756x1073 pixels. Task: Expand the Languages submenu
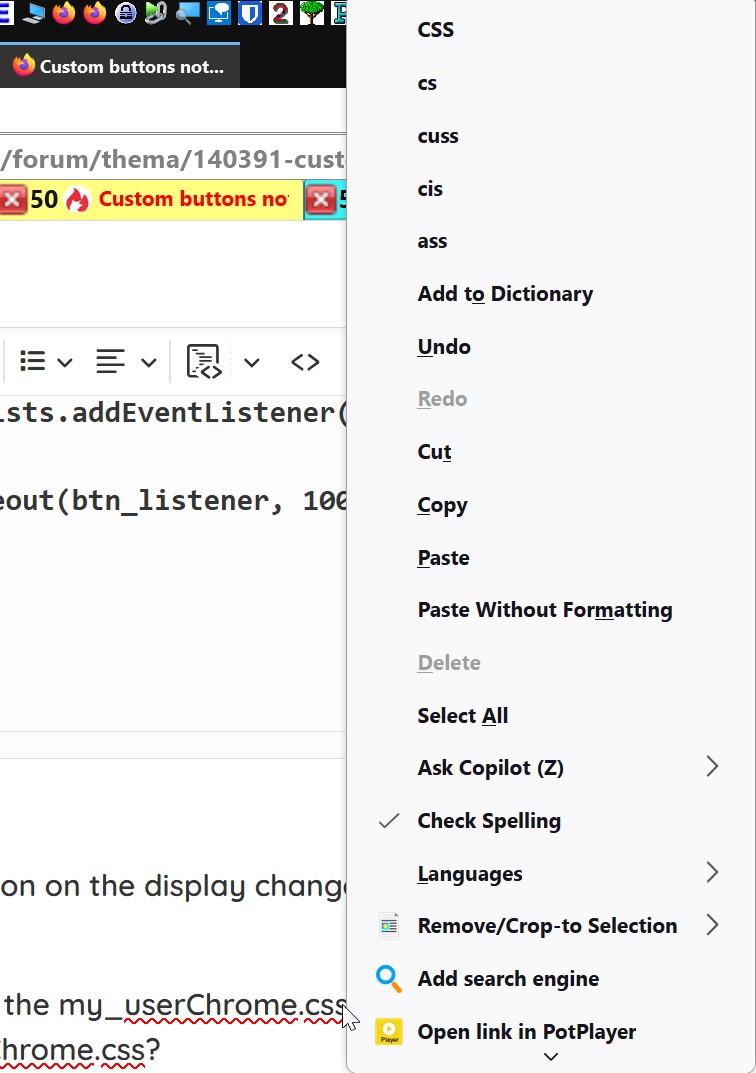click(x=712, y=873)
